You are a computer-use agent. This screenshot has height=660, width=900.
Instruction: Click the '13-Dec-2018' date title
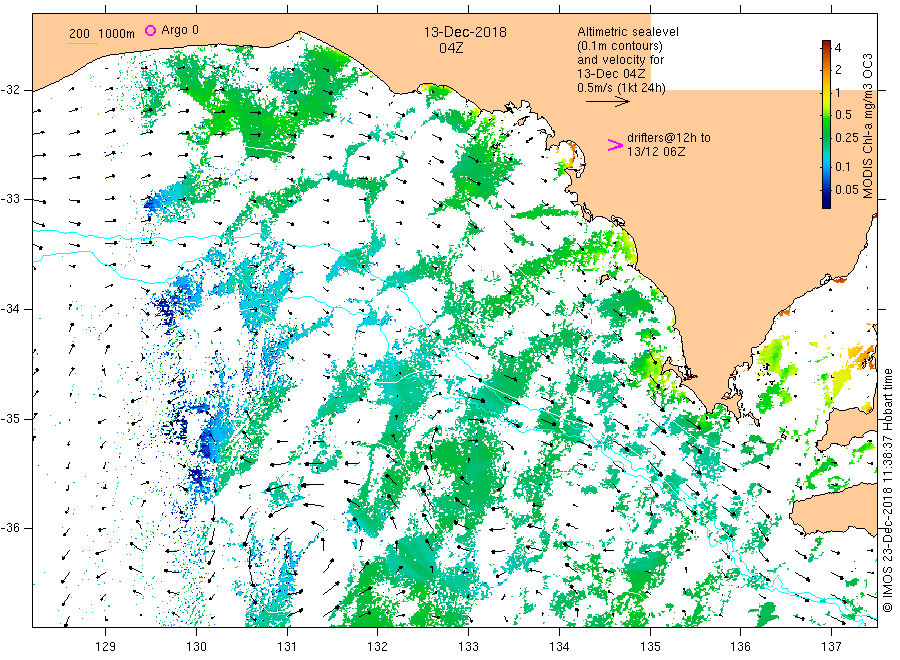(465, 32)
